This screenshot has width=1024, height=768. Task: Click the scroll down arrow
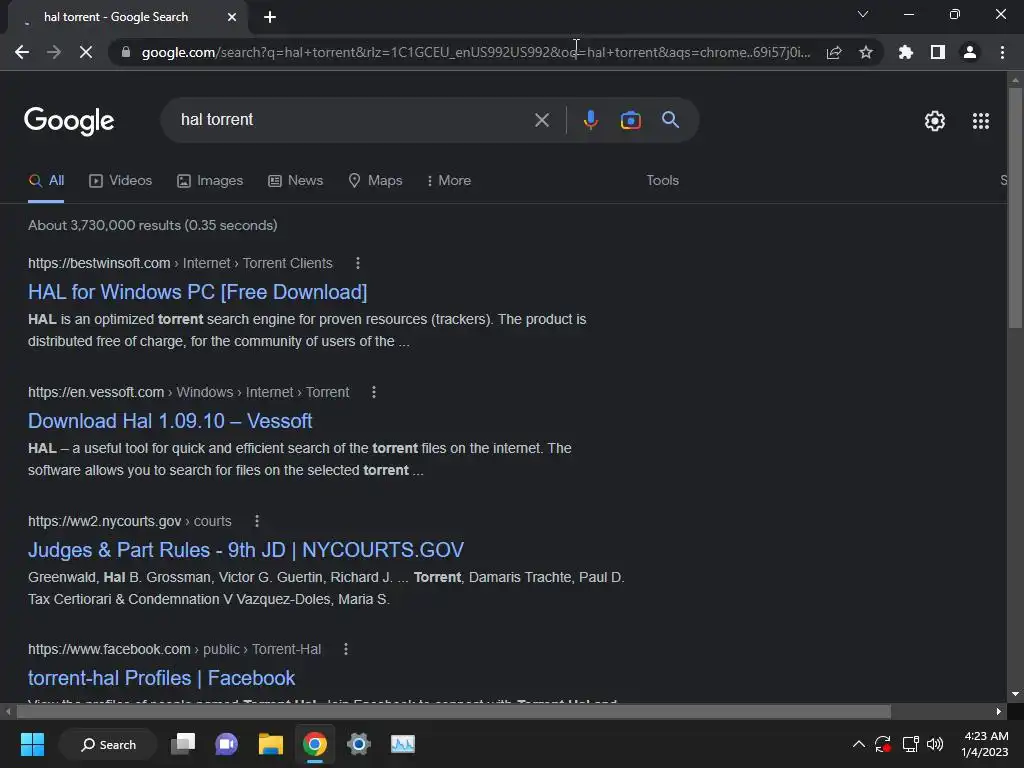(x=1015, y=694)
